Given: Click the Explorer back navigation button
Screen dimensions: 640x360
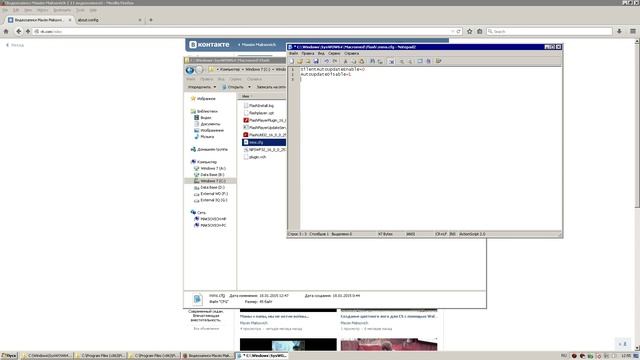Looking at the screenshot, I should tap(190, 70).
